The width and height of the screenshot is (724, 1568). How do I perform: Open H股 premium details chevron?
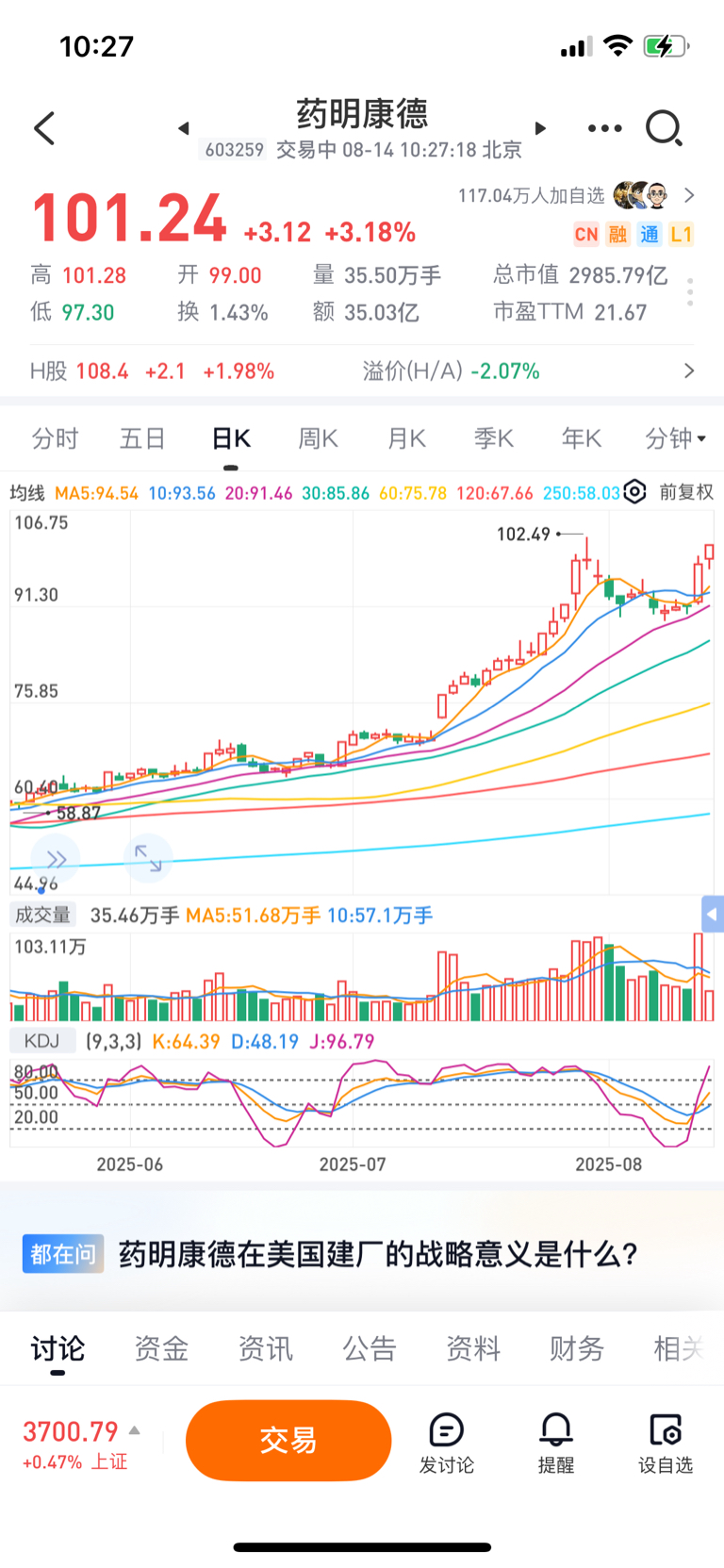coord(689,371)
